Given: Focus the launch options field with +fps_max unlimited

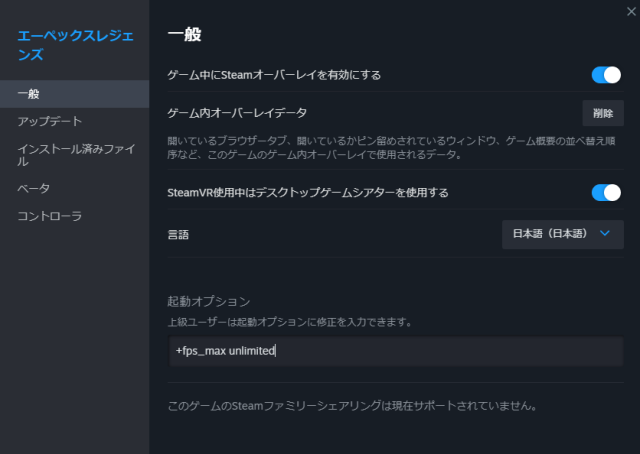Looking at the screenshot, I should pos(394,351).
